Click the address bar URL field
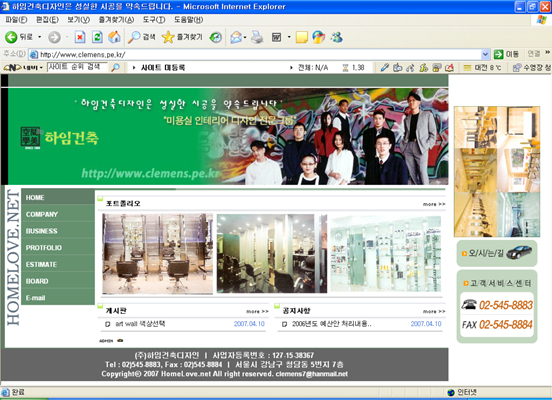This screenshot has width=552, height=400. (x=255, y=54)
